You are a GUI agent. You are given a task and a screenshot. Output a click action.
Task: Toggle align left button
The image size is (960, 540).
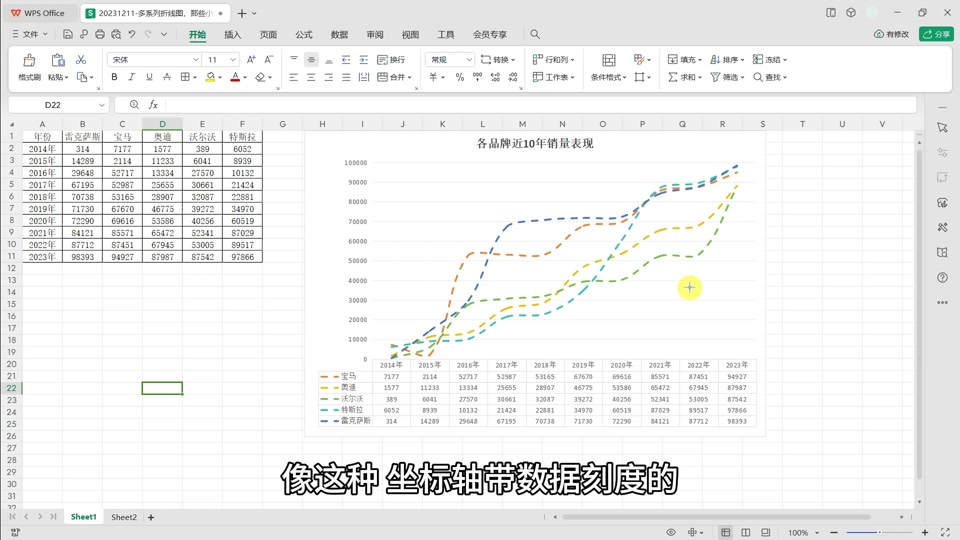coord(294,77)
